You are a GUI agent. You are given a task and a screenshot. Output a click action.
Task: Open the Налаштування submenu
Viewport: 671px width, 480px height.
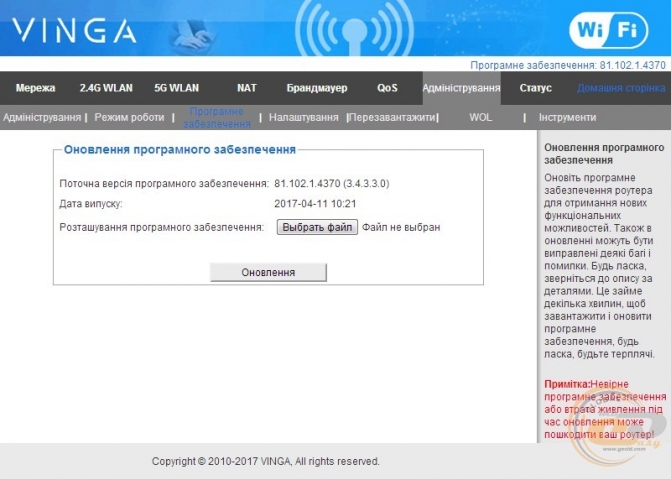coord(303,117)
